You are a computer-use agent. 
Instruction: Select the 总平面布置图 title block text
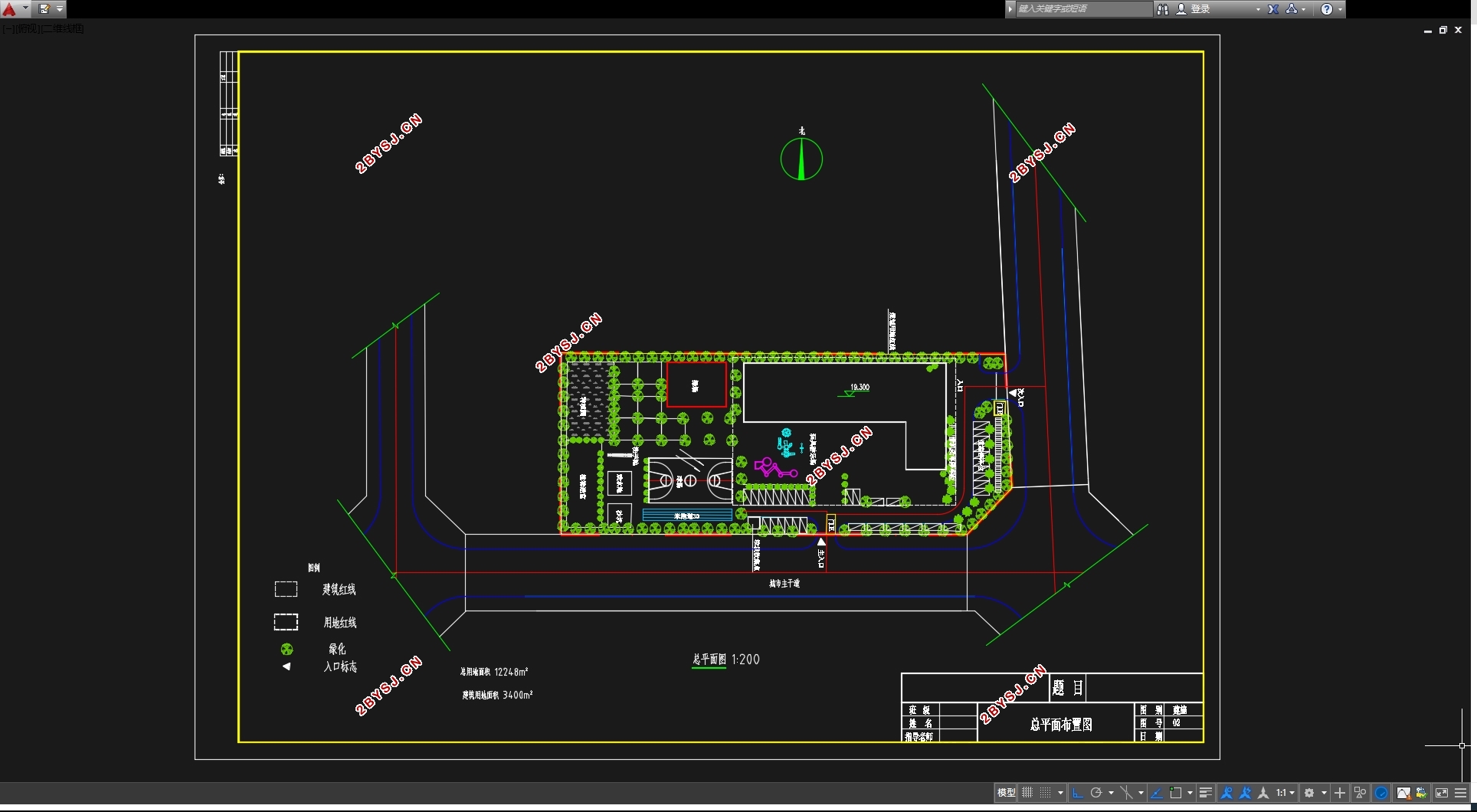pyautogui.click(x=1060, y=724)
